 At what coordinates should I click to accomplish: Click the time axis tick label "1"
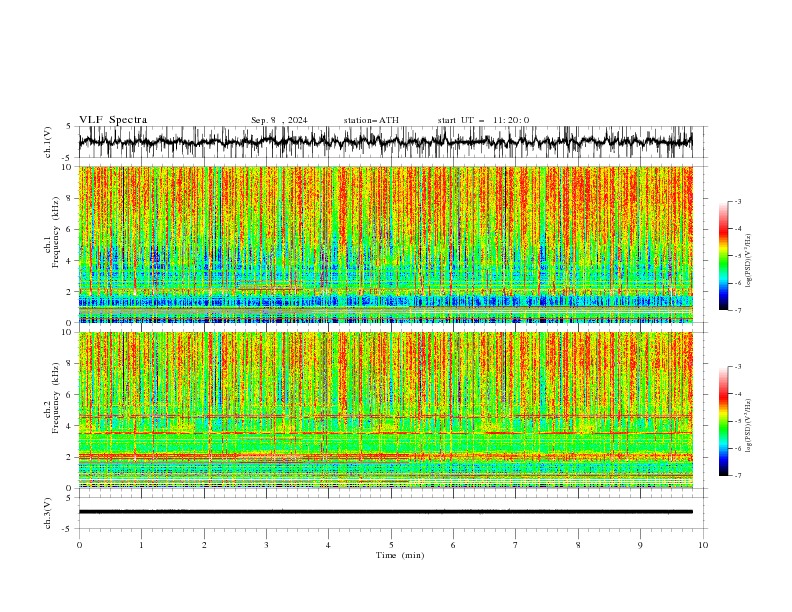141,545
